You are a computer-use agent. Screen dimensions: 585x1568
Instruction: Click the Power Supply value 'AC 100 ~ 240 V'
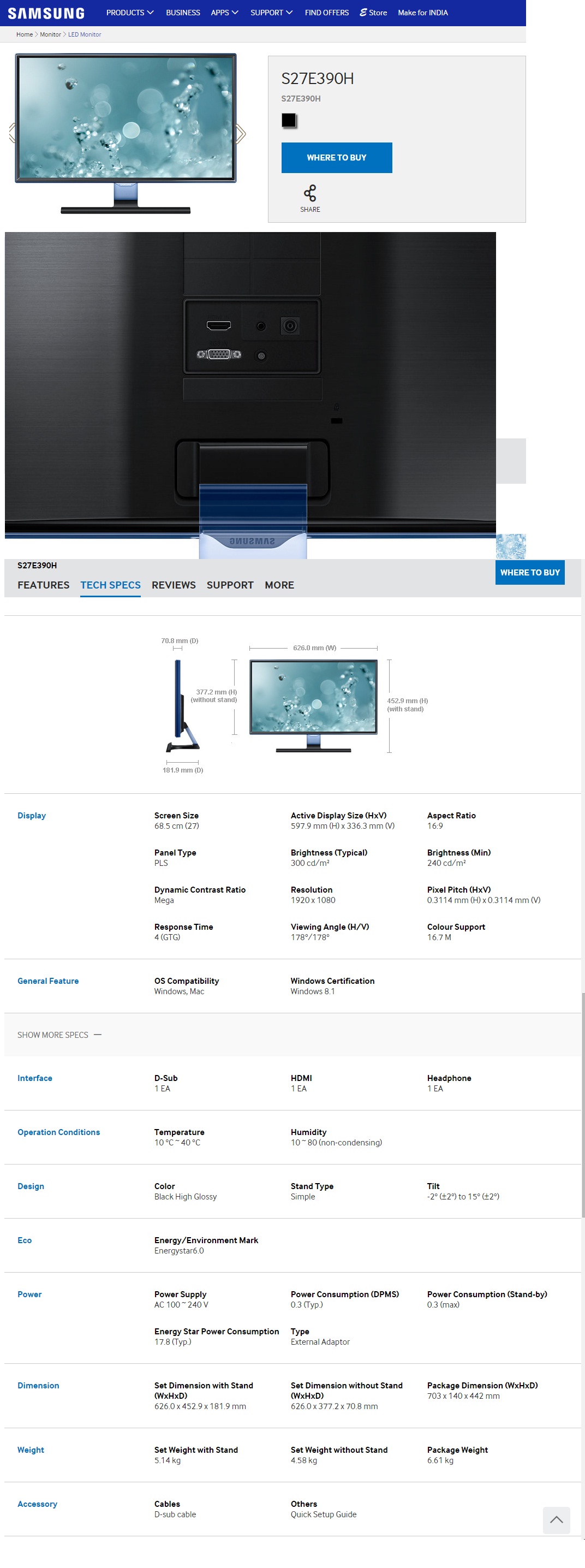pyautogui.click(x=181, y=1305)
